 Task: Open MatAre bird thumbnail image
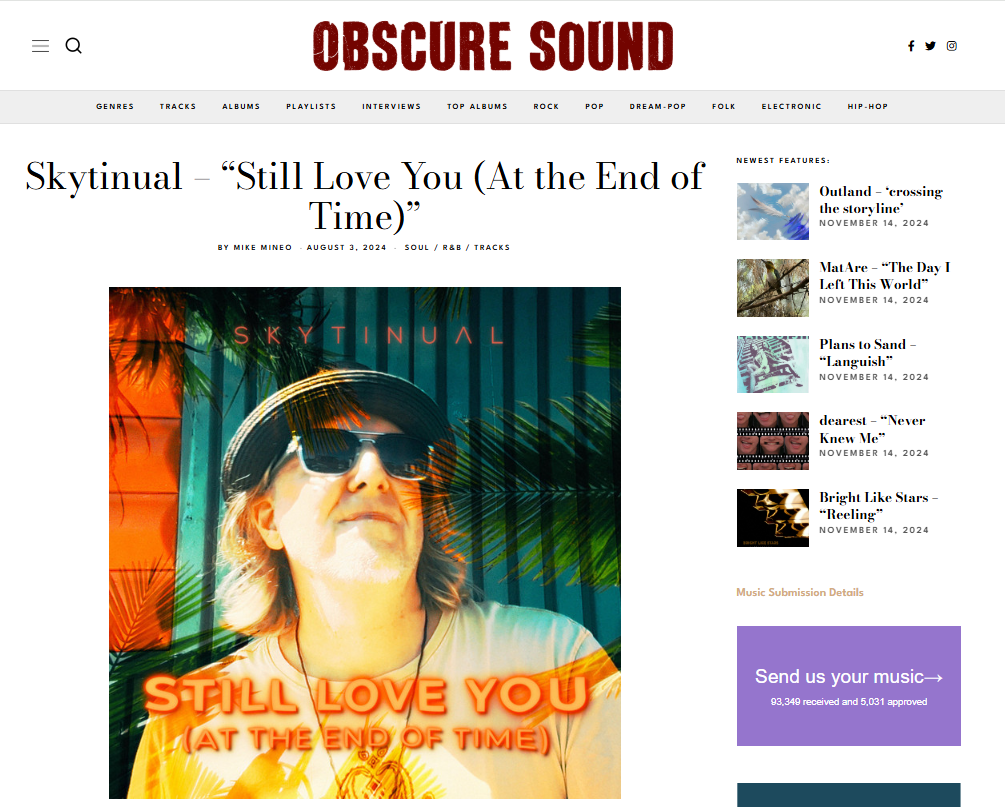(x=772, y=288)
